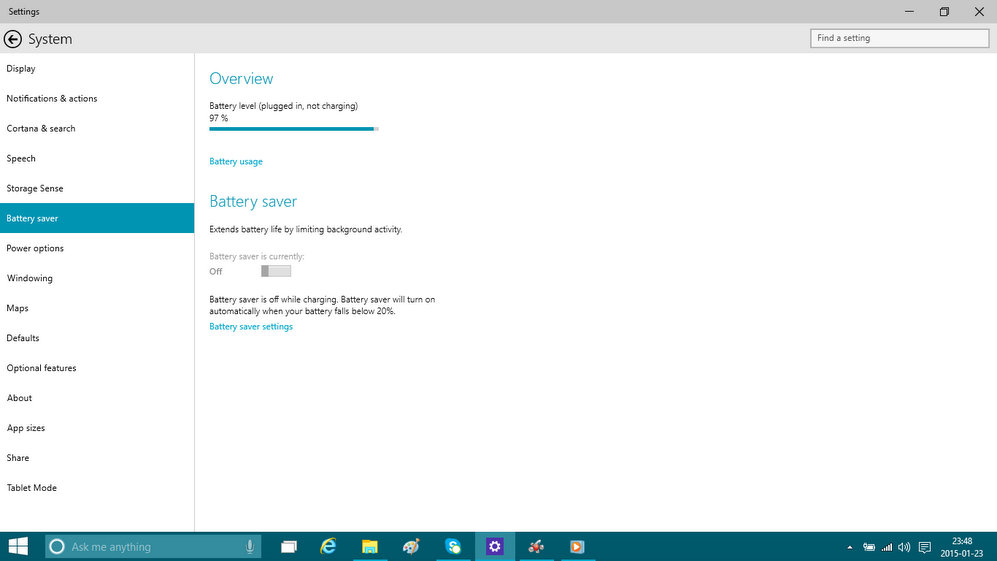The width and height of the screenshot is (997, 561).
Task: Click the Find a setting search box
Action: click(x=899, y=38)
